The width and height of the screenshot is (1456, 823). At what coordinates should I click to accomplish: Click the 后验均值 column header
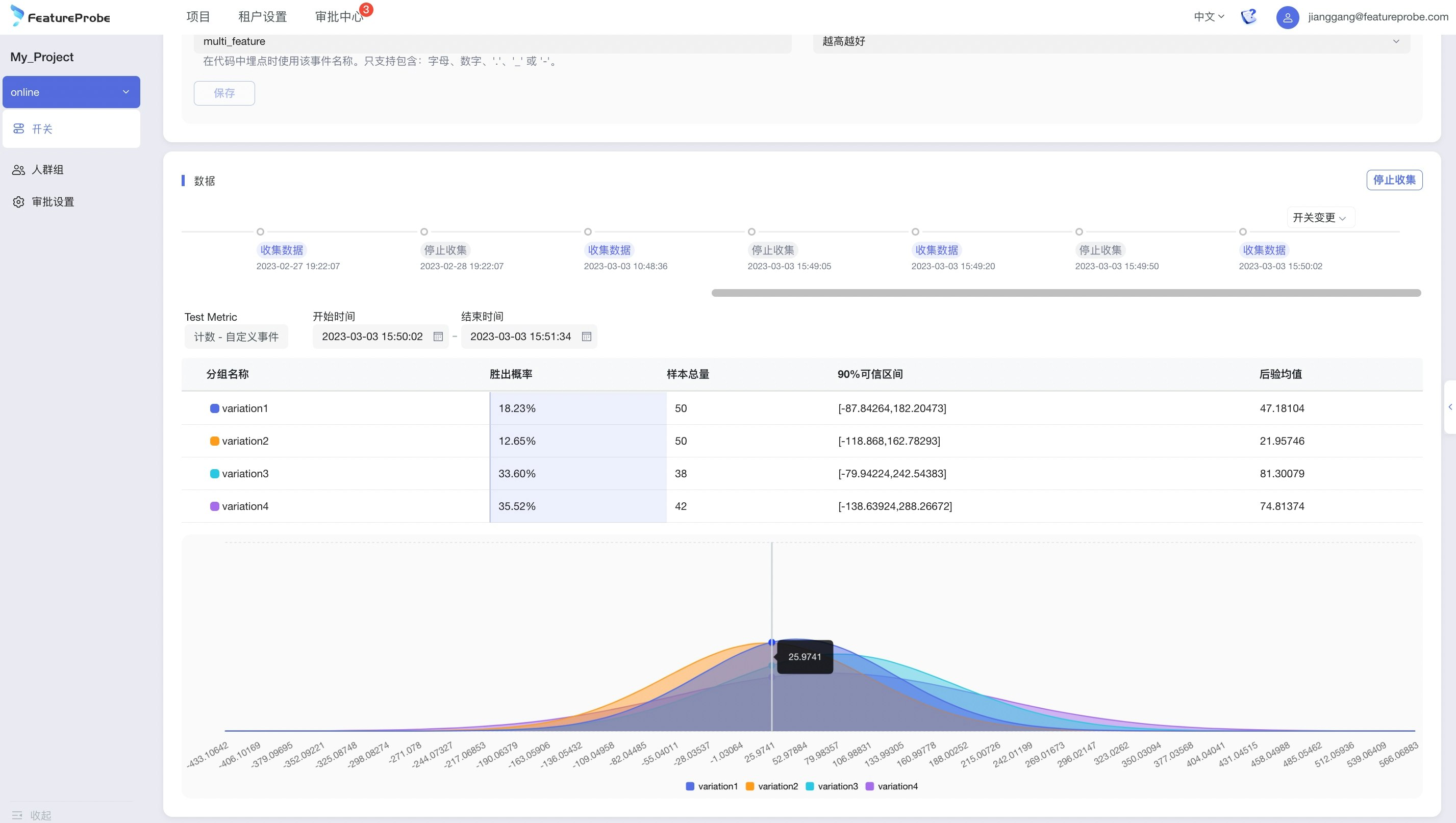[1281, 374]
